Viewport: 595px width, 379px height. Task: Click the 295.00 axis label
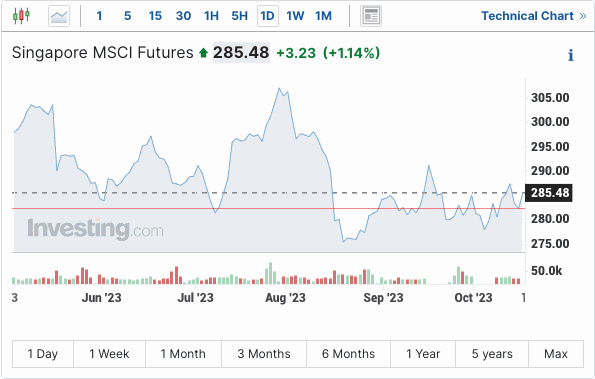(x=550, y=146)
